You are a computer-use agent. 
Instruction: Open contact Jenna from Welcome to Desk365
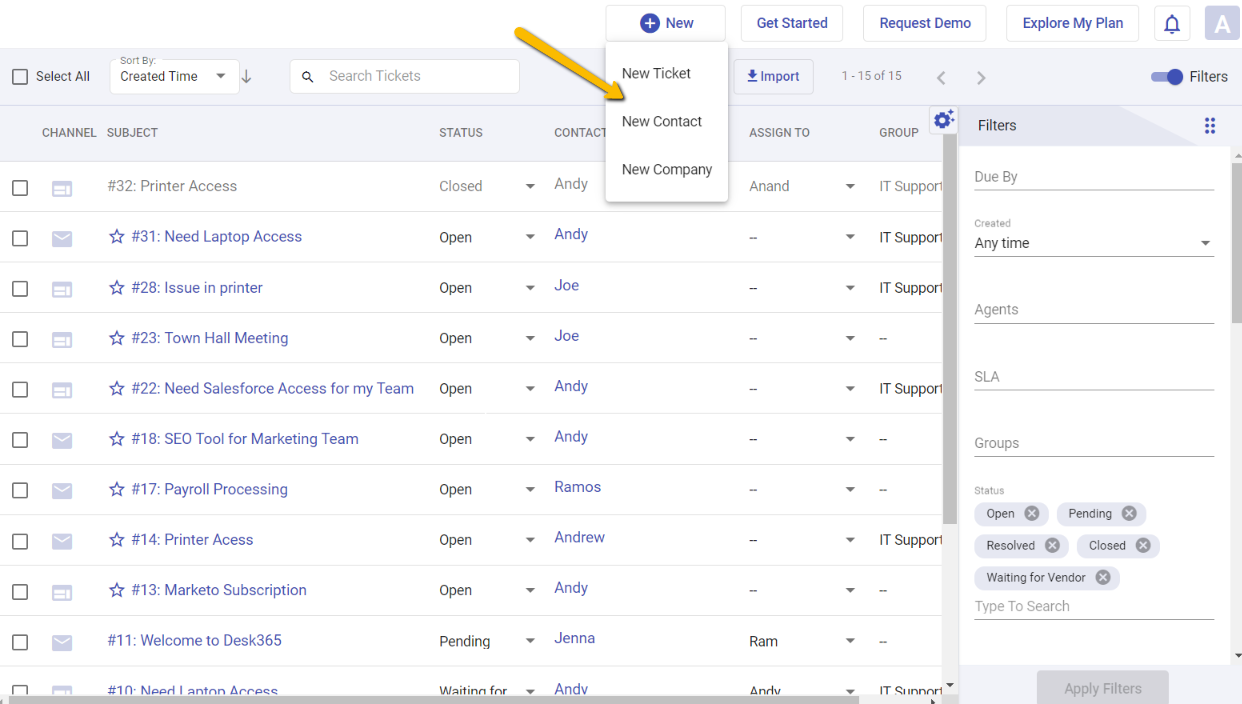coord(574,637)
